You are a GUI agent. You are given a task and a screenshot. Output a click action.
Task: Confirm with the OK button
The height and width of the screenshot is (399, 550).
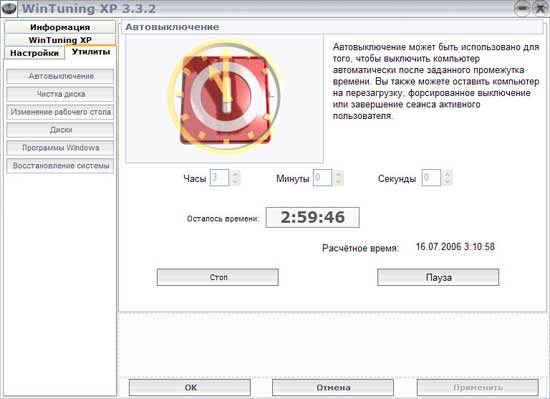coord(190,387)
